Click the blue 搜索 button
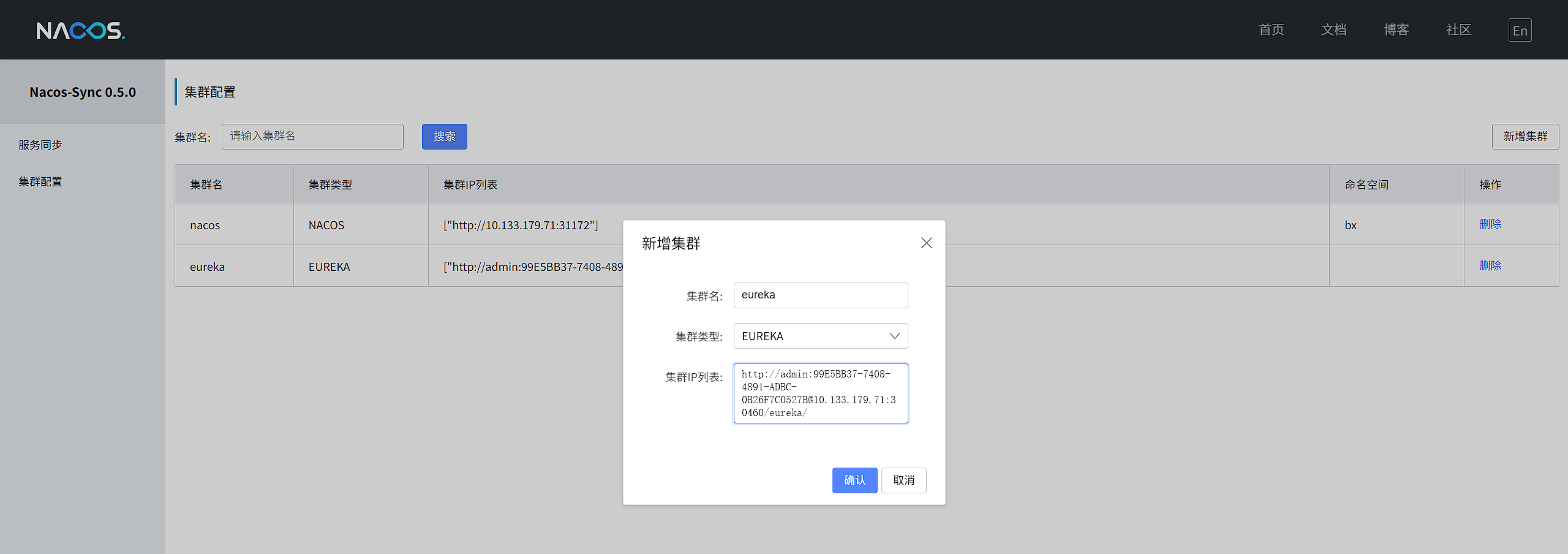This screenshot has width=1568, height=554. (444, 137)
